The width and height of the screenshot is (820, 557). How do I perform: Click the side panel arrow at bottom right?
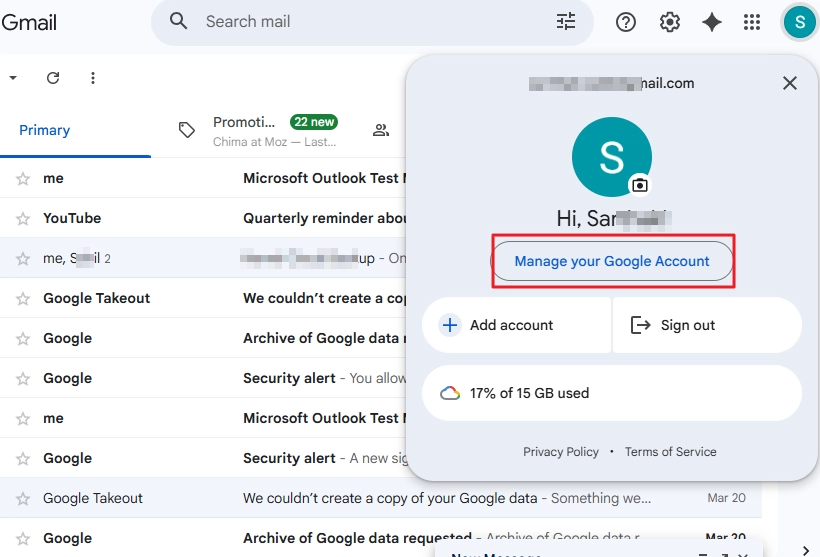(x=805, y=550)
